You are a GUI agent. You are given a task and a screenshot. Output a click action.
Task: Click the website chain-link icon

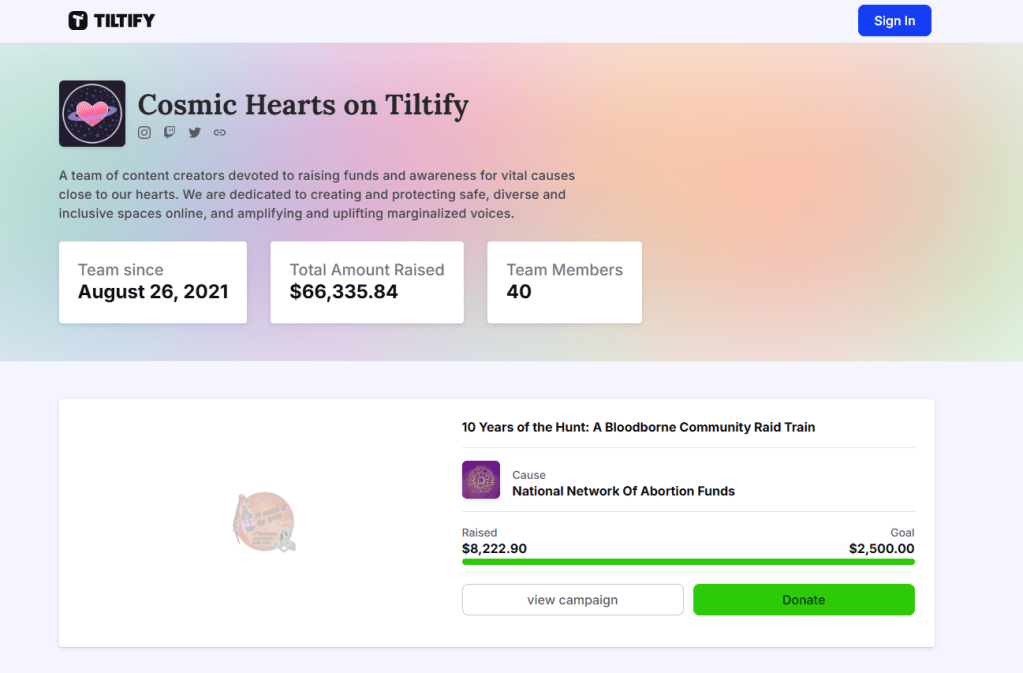(x=220, y=132)
